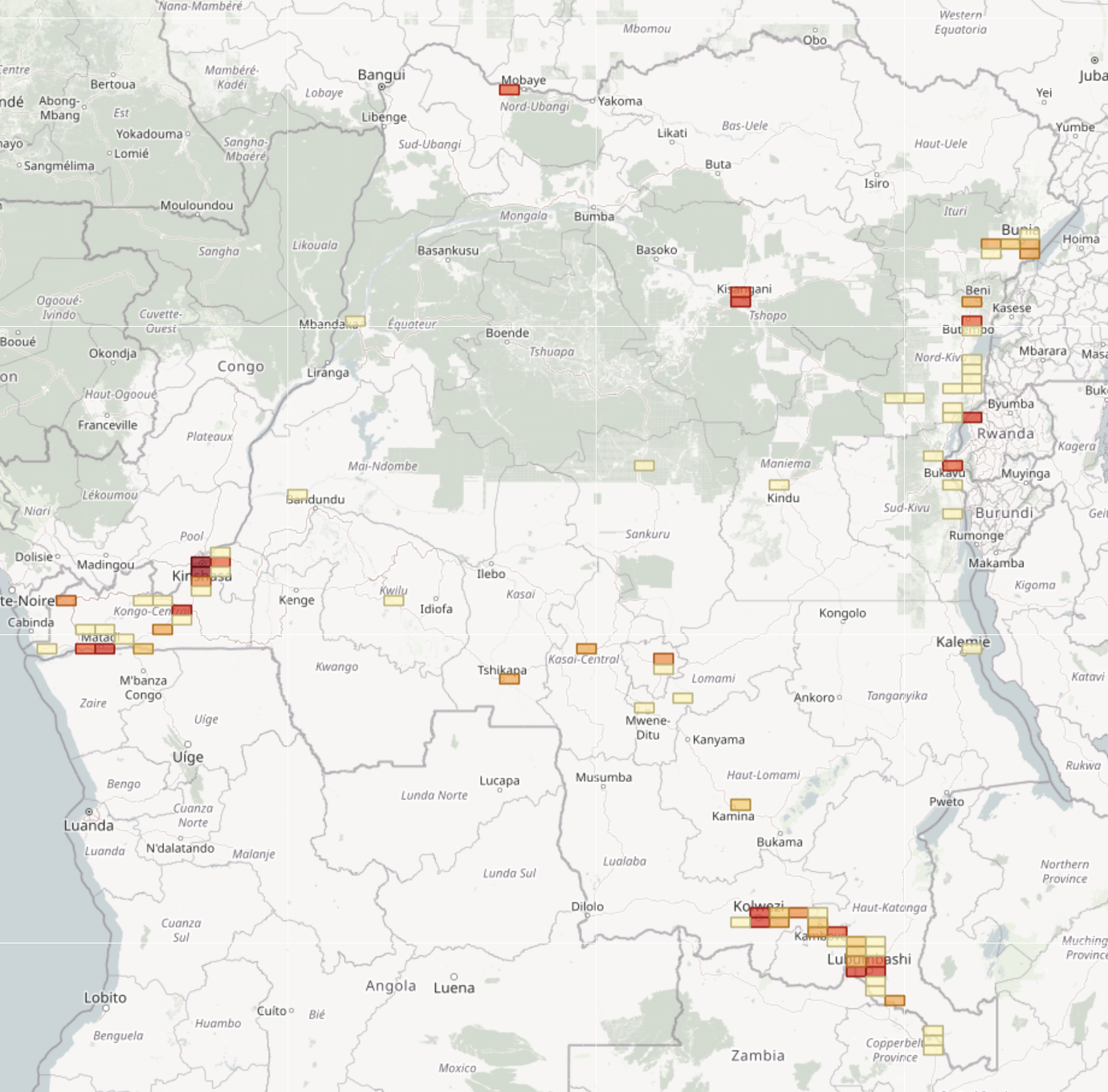Select the yellow cell above Kindu
This screenshot has height=1092, width=1108.
click(x=779, y=483)
